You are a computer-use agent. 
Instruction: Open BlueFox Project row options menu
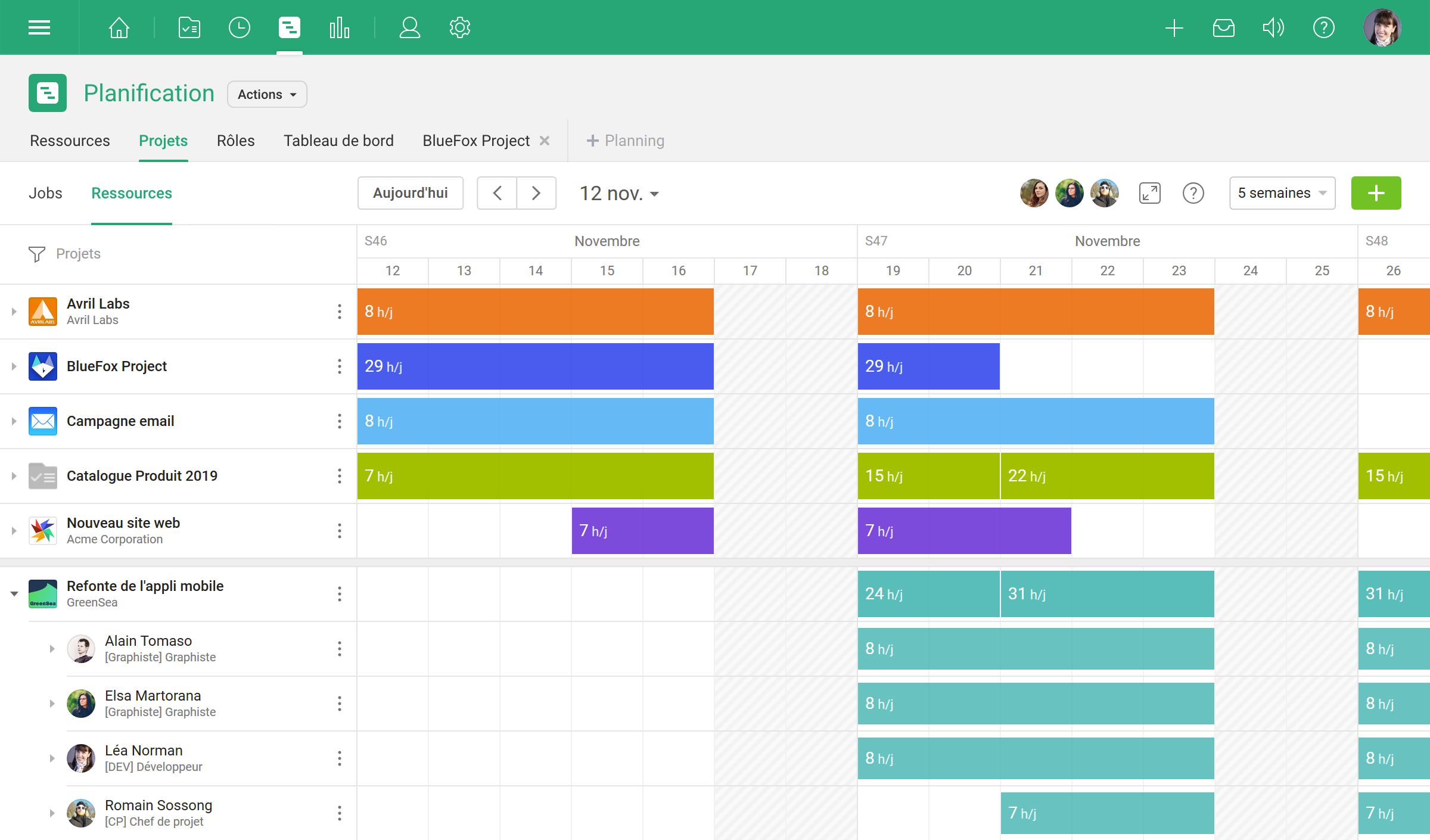click(x=340, y=366)
